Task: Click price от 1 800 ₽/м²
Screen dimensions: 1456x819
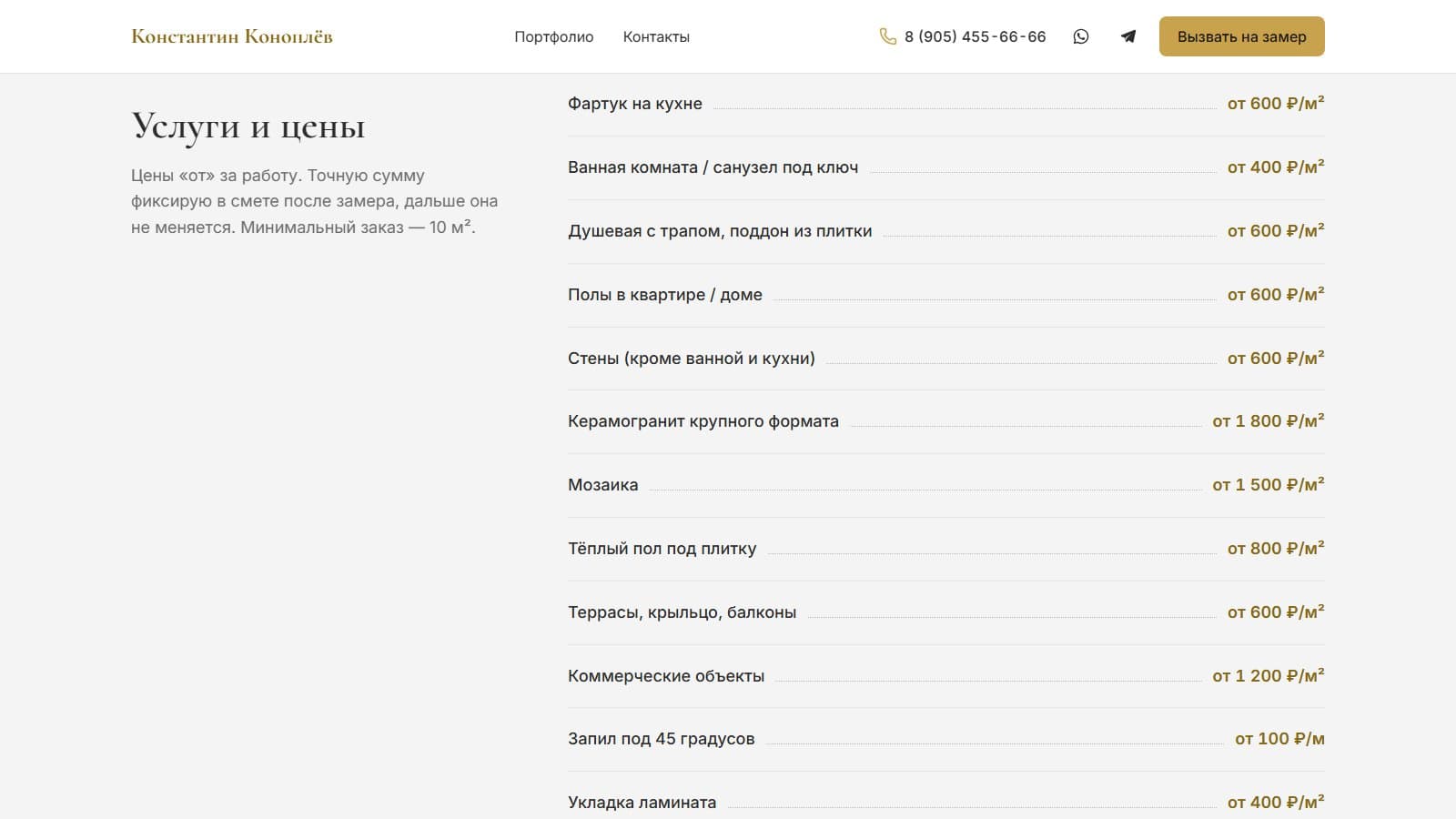Action: tap(1269, 421)
